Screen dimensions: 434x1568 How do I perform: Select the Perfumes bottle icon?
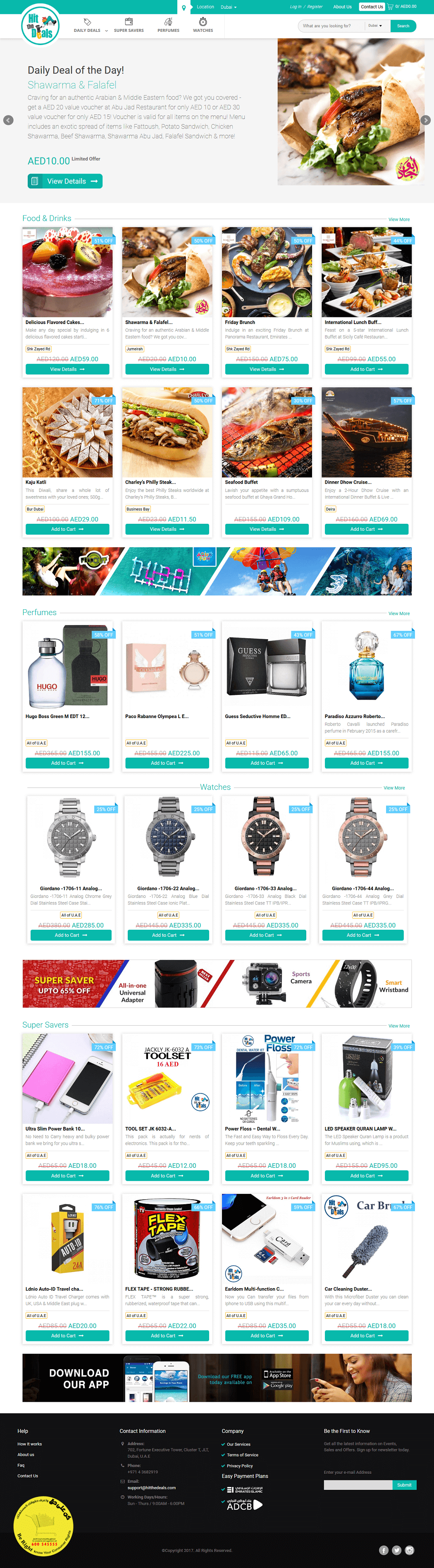click(x=168, y=22)
